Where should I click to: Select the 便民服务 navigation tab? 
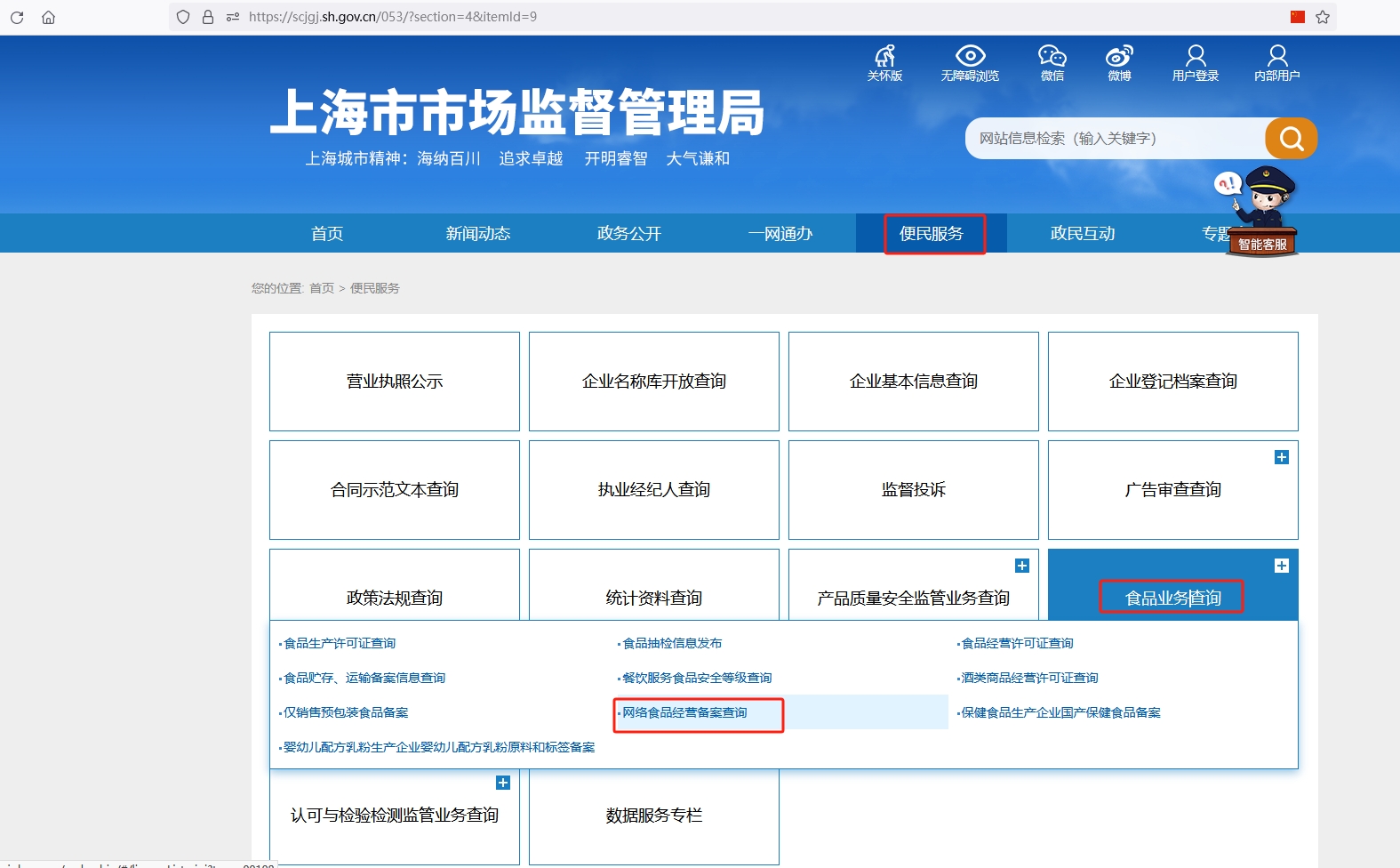click(x=931, y=234)
